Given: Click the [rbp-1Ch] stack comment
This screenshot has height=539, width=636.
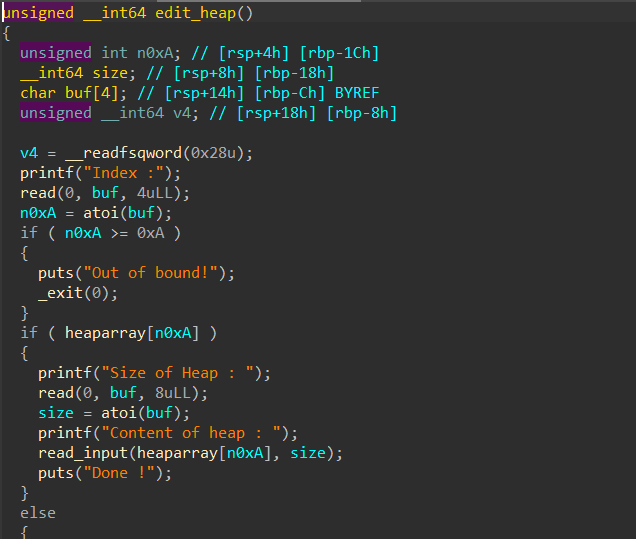Looking at the screenshot, I should point(339,53).
